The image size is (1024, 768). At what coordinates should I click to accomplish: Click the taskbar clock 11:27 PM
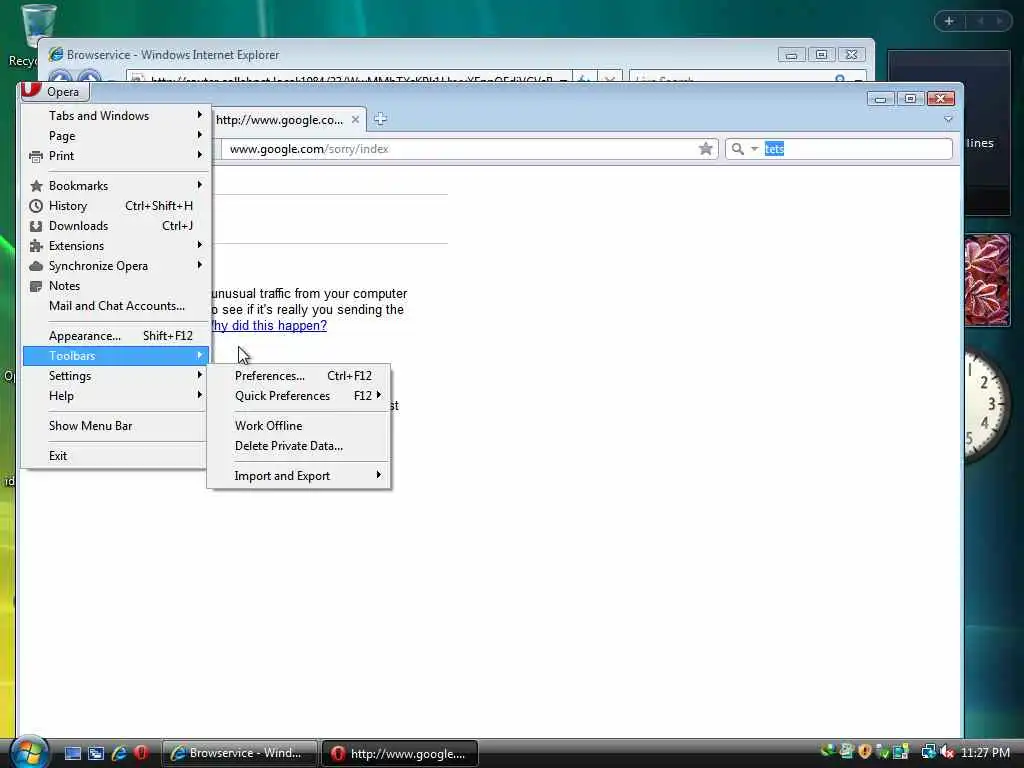[985, 752]
